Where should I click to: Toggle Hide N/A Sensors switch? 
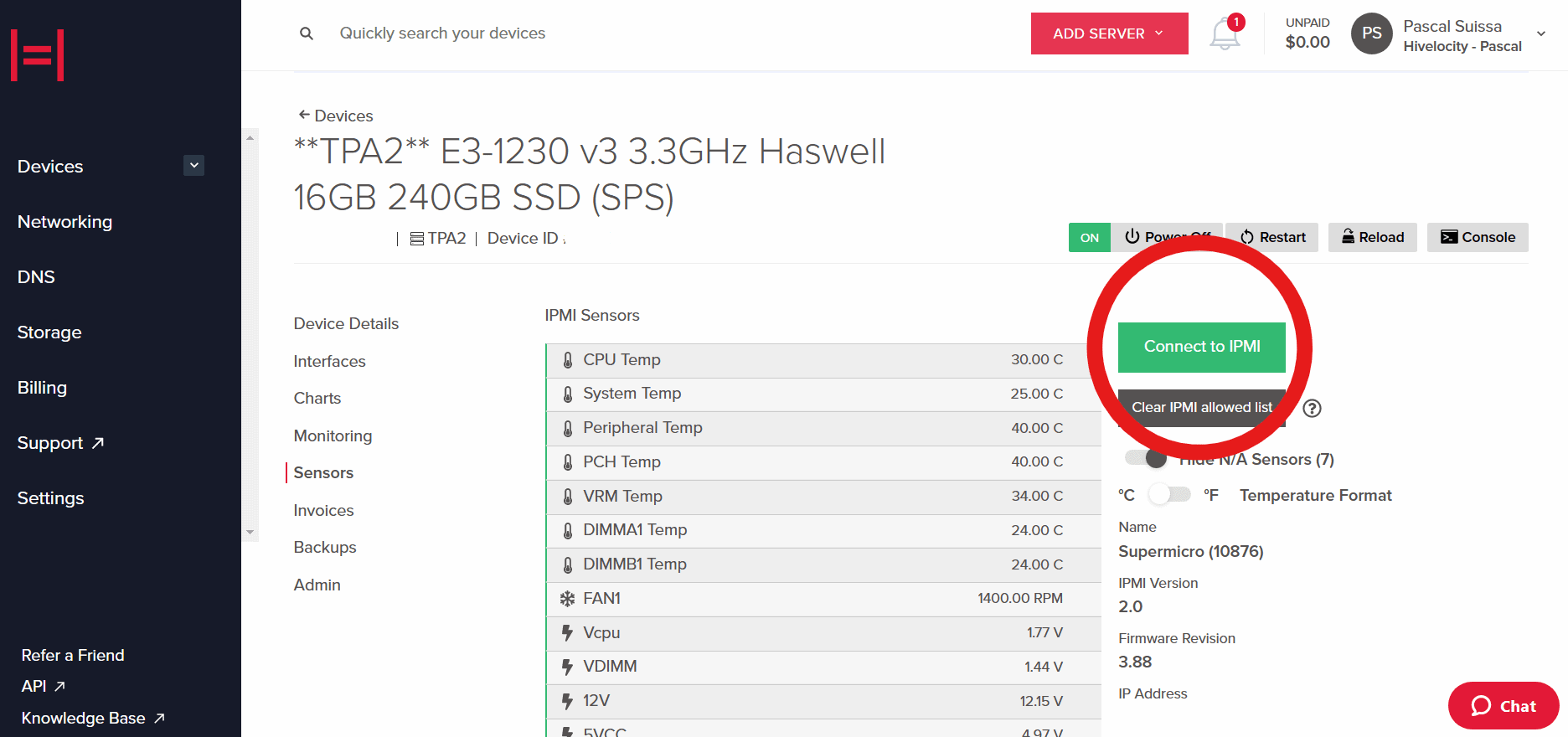pos(1147,459)
